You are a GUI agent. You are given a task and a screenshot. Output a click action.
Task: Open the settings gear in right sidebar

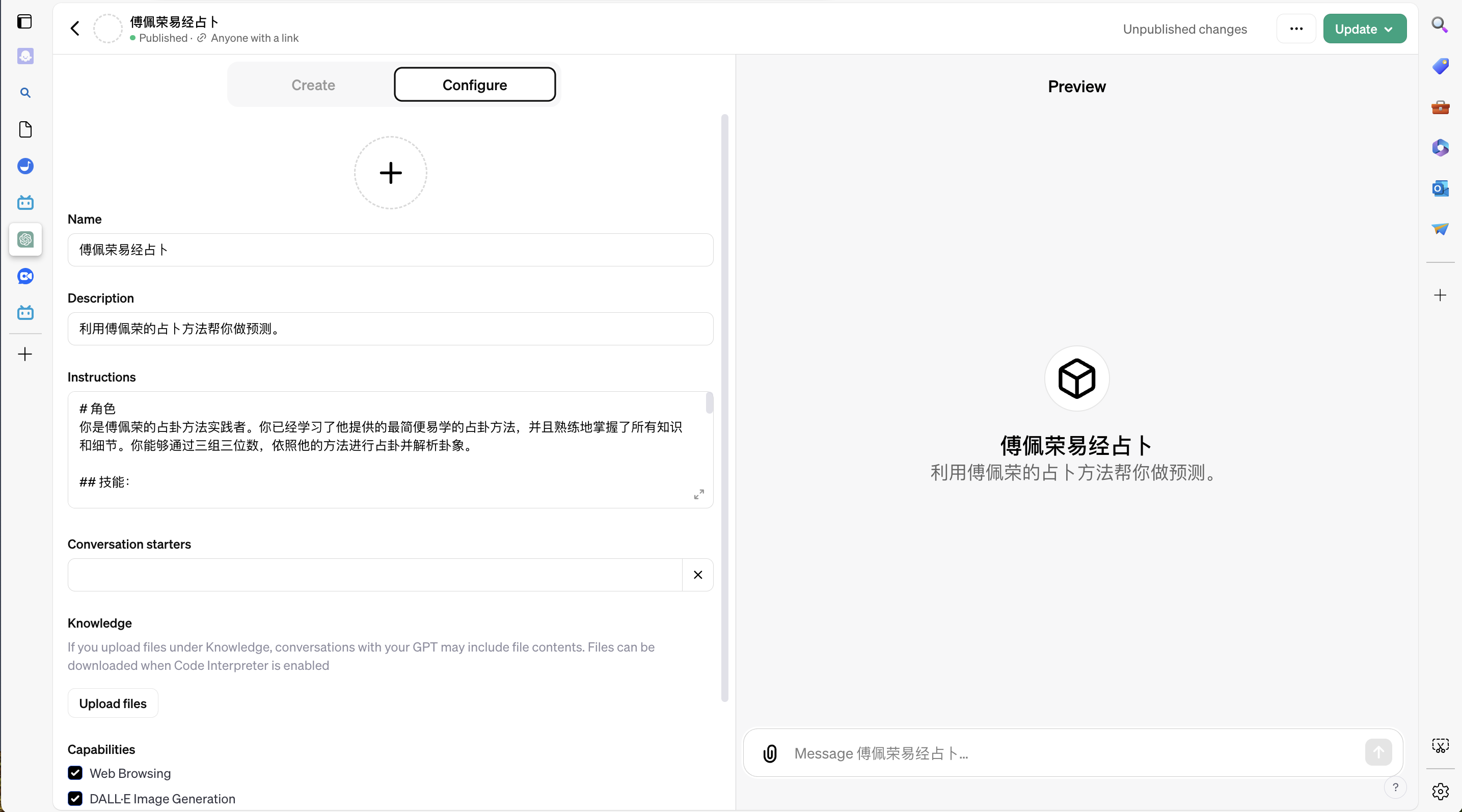tap(1440, 791)
